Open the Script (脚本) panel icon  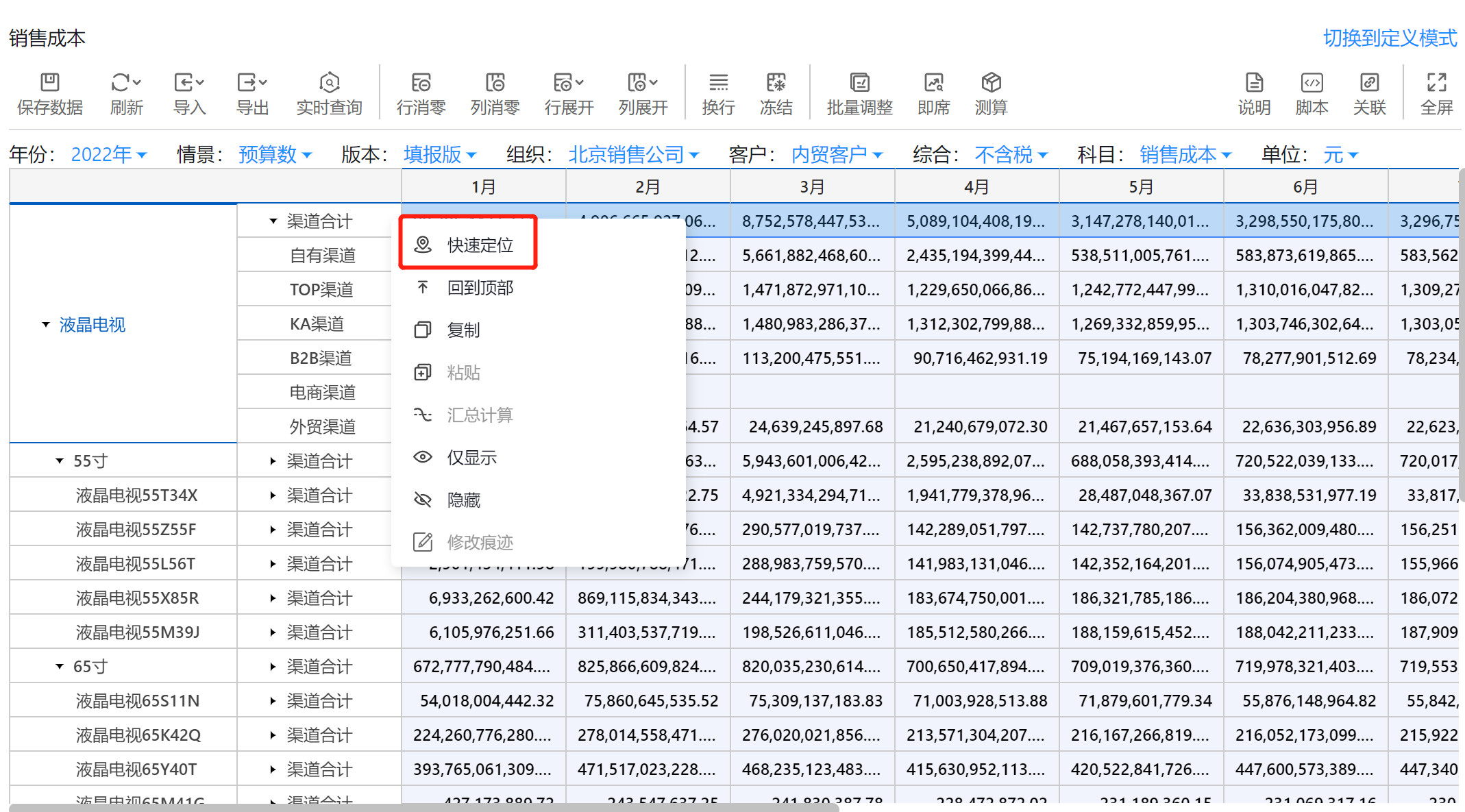[x=1312, y=84]
